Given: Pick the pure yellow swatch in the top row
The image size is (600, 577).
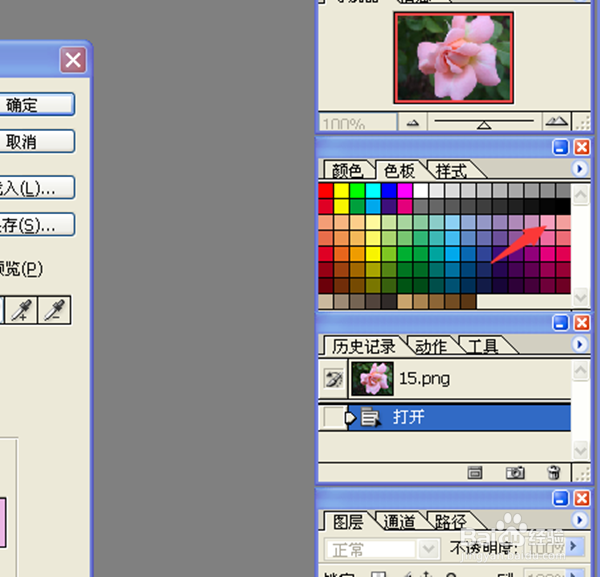Looking at the screenshot, I should pos(341,191).
